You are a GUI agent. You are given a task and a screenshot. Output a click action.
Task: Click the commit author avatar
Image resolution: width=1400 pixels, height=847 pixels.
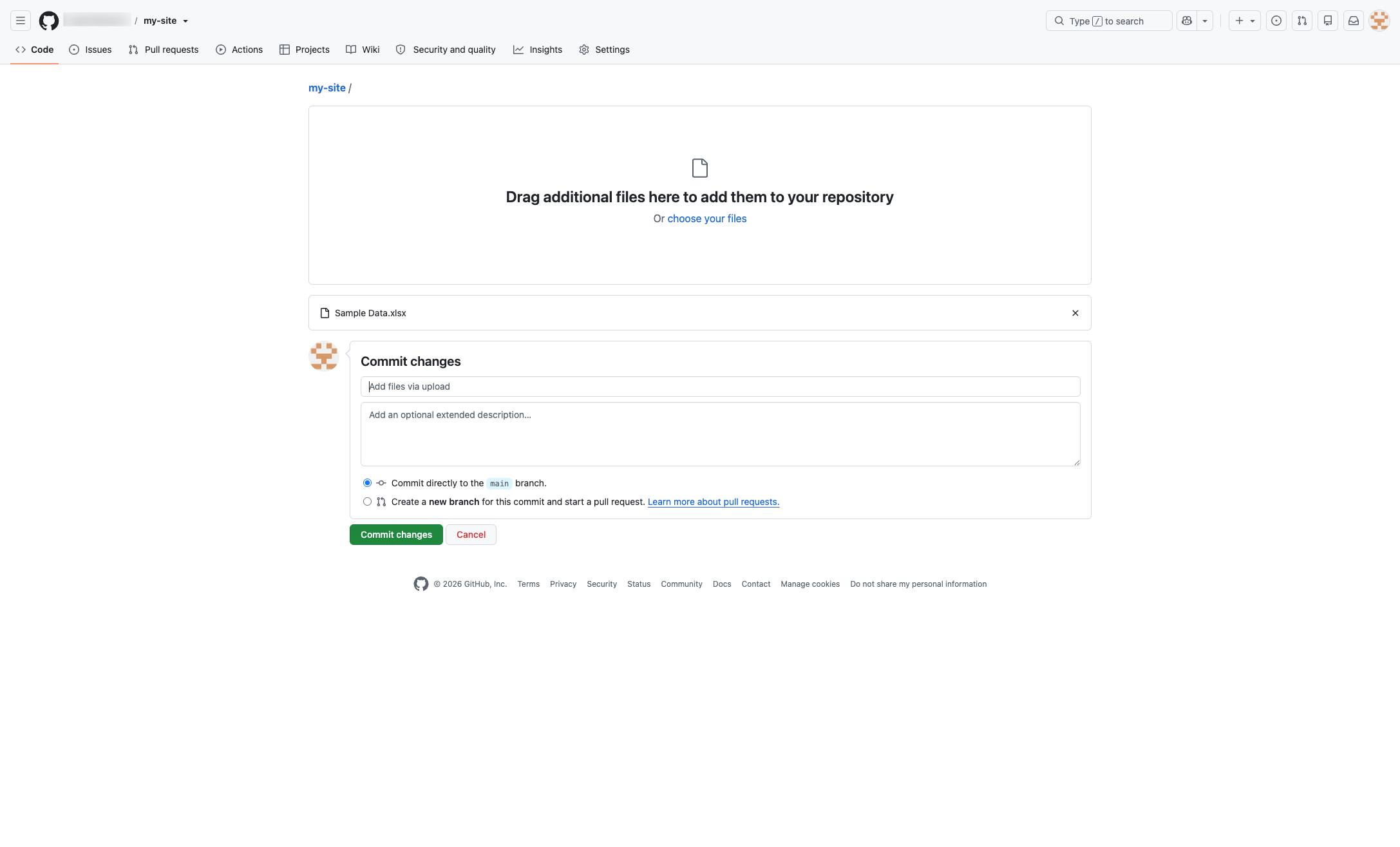324,356
